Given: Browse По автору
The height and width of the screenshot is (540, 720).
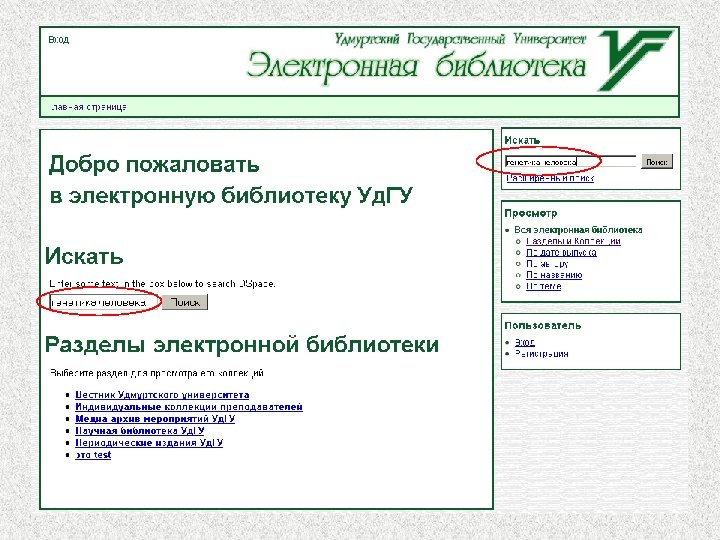Looking at the screenshot, I should tap(547, 264).
